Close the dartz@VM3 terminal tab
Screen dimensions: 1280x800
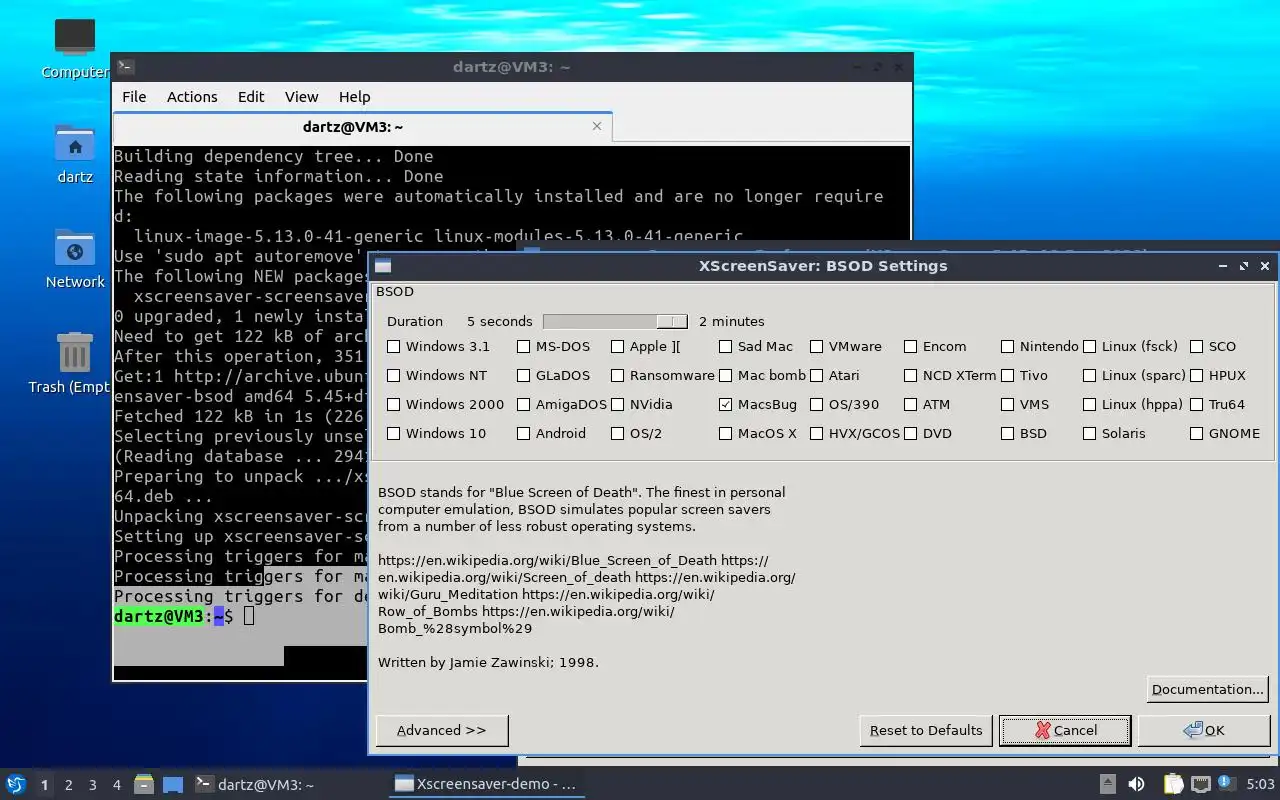point(597,126)
